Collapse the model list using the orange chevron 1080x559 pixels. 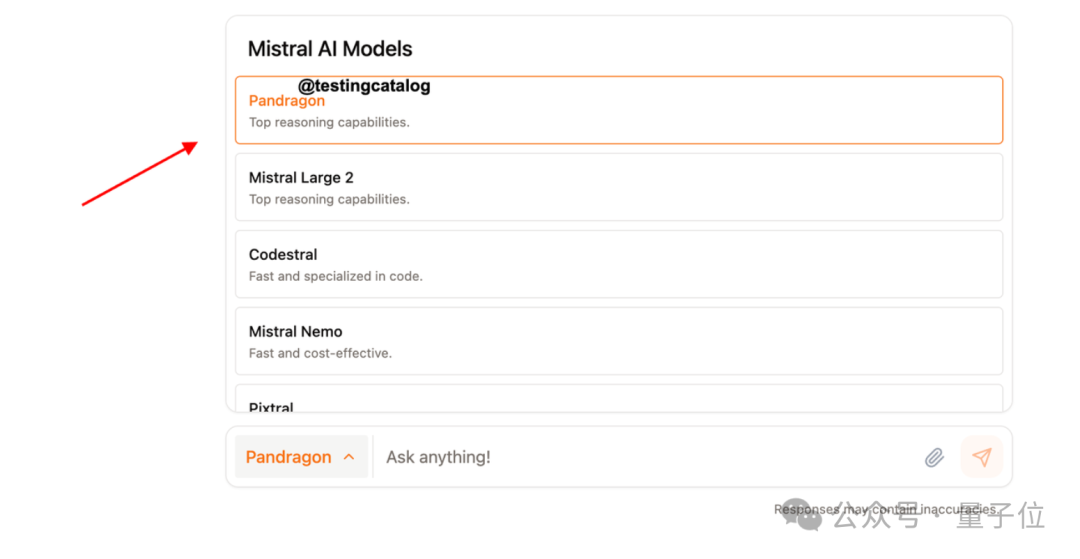(349, 457)
